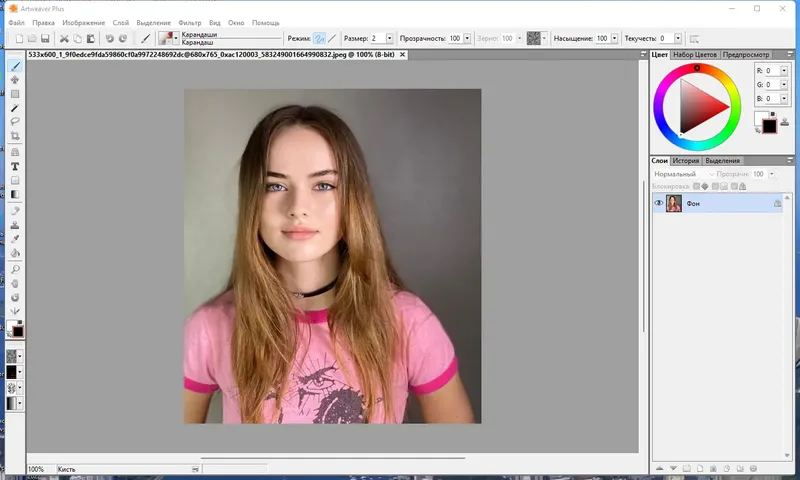Open the paper texture dropdown in toolbar
Image resolution: width=800 pixels, height=480 pixels.
pyautogui.click(x=544, y=39)
